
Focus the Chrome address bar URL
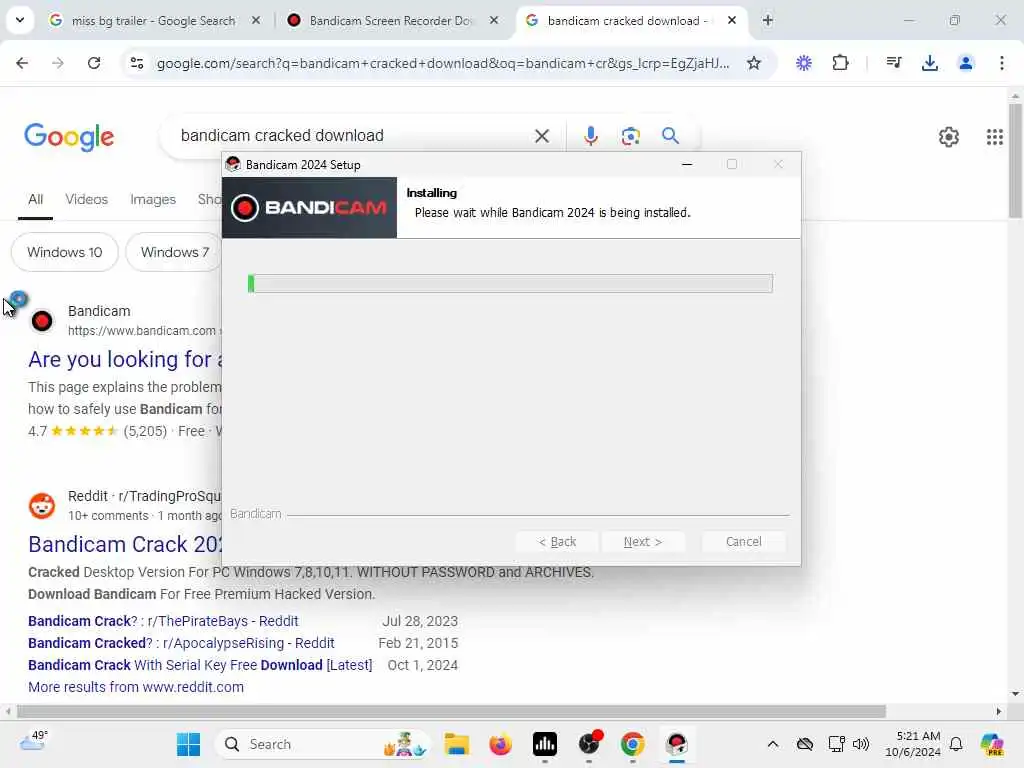[443, 63]
